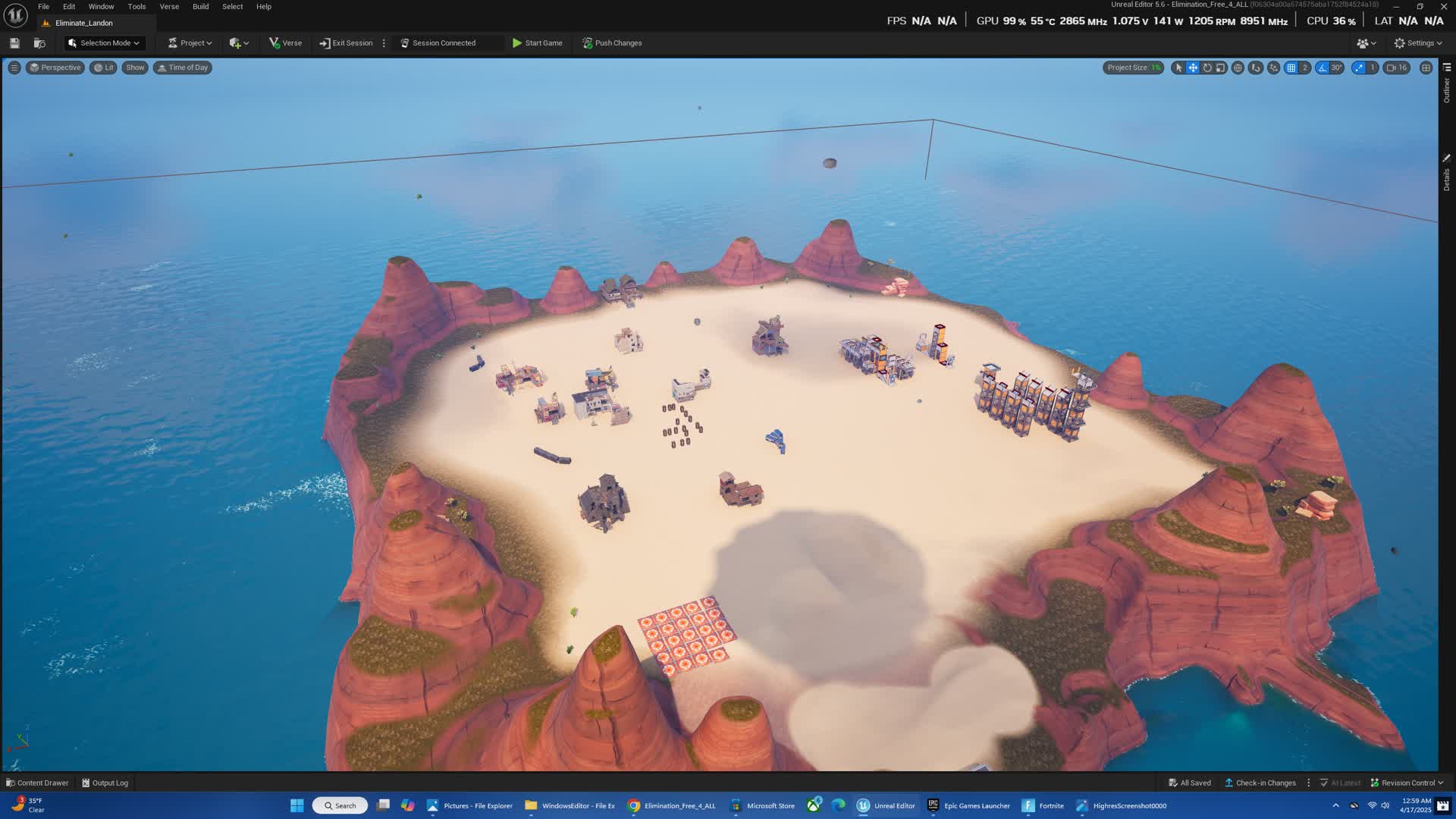Screen dimensions: 1456x819
Task: Click the Verse build icon
Action: 285,43
